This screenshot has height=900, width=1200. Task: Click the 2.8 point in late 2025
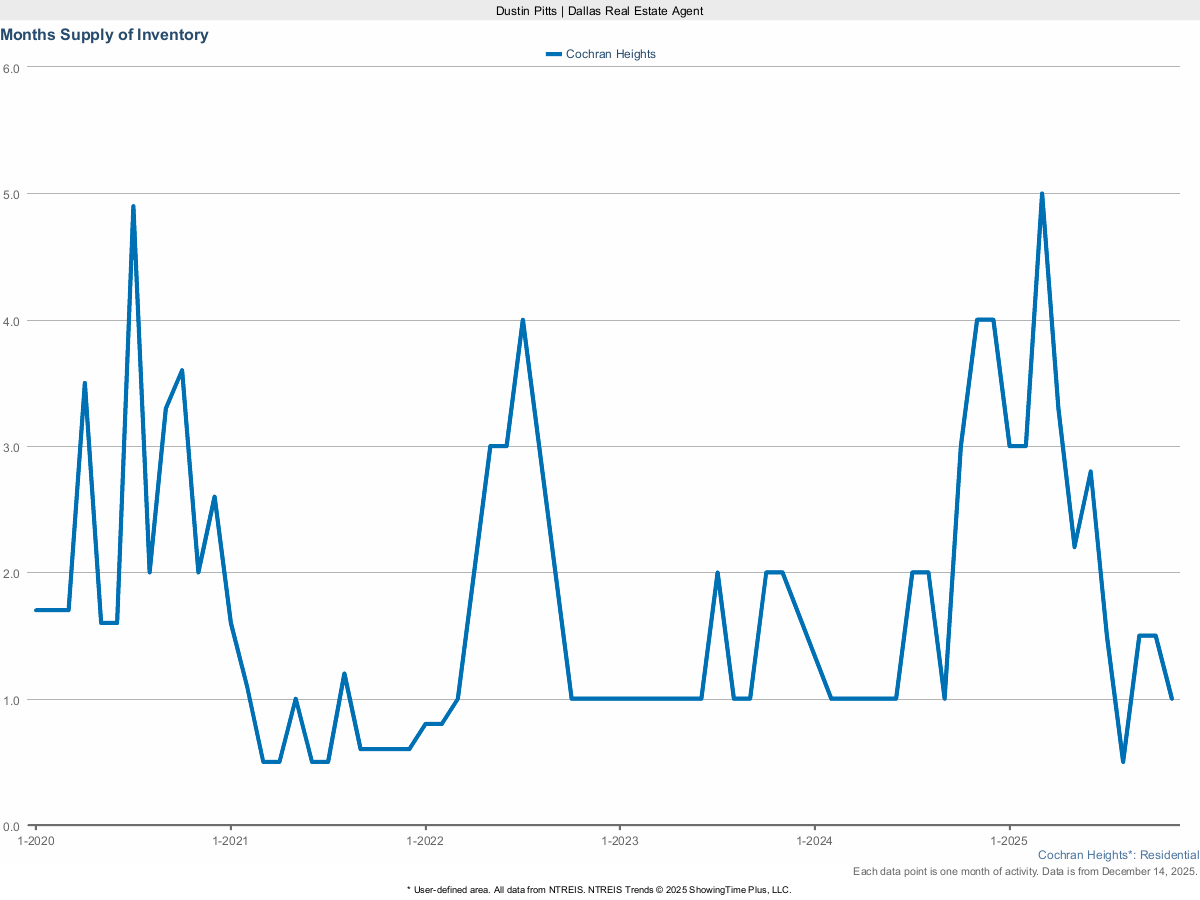coord(1088,470)
